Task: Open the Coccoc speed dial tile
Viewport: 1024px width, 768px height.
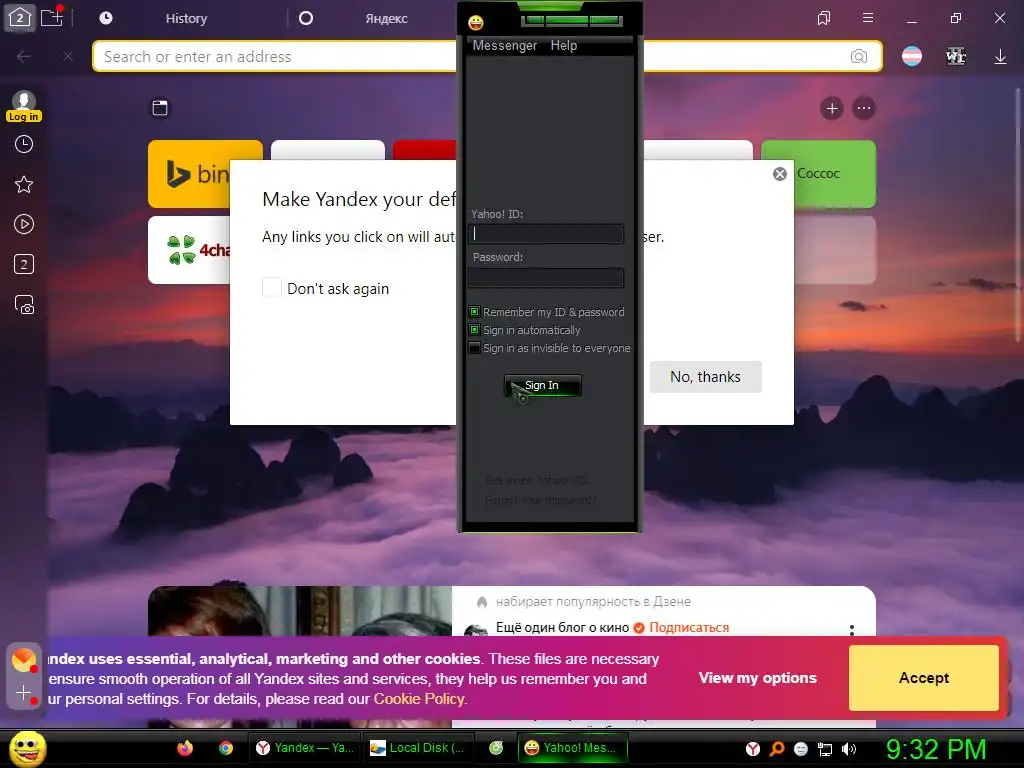Action: click(x=835, y=174)
